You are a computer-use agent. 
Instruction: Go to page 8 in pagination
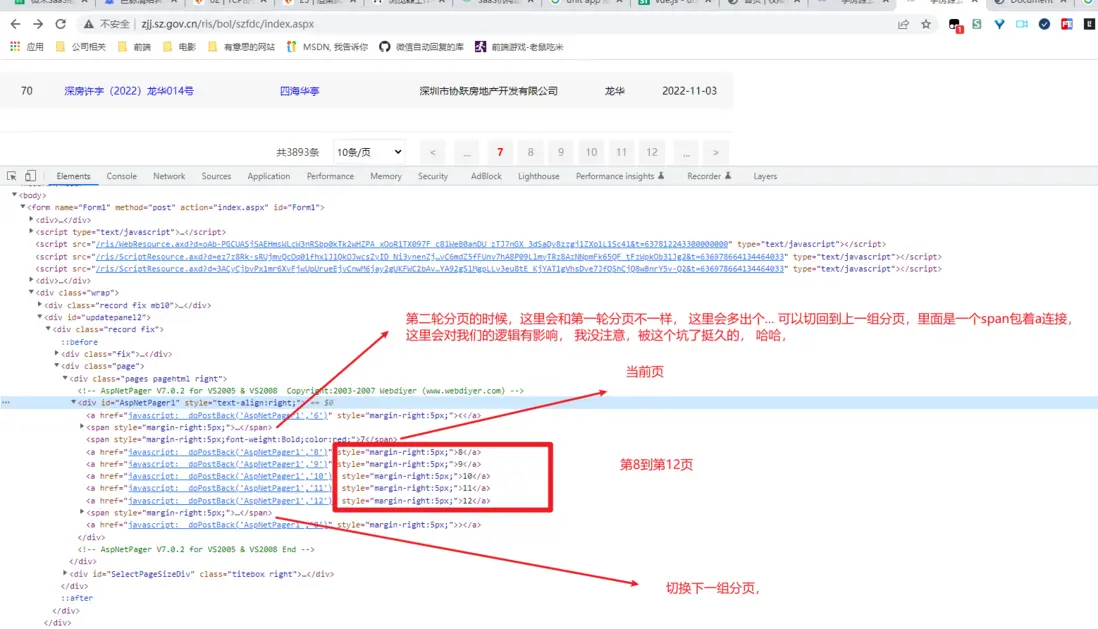(x=531, y=152)
